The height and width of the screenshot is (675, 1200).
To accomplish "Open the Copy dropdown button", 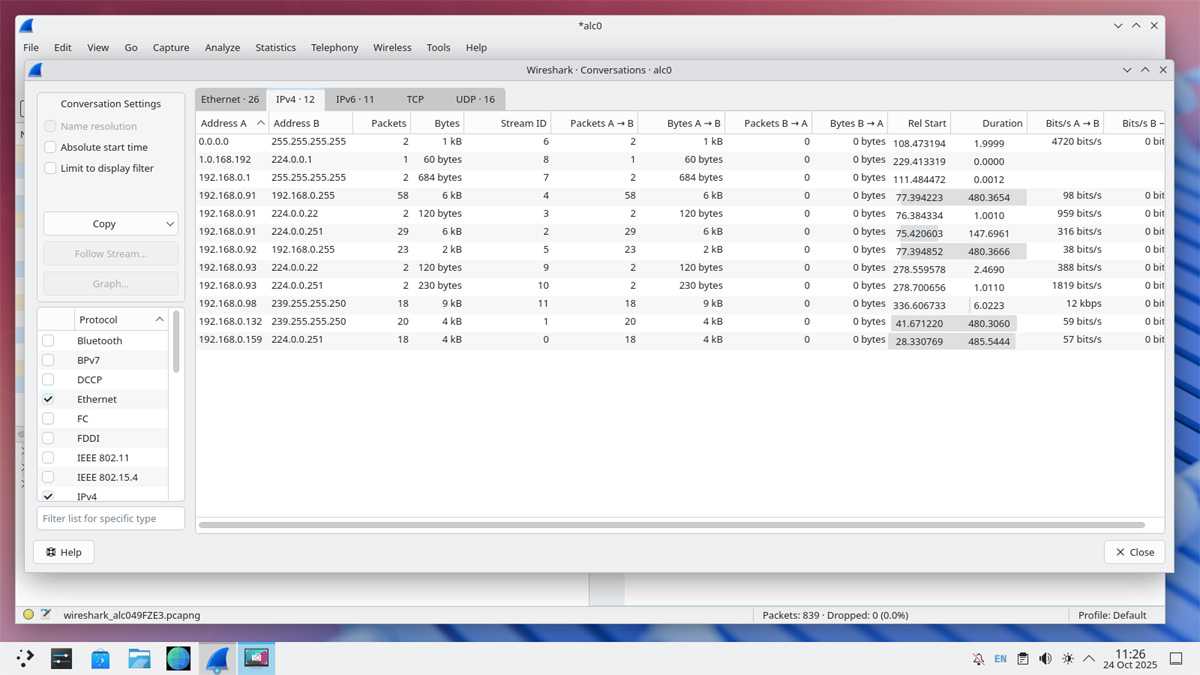I will tap(111, 224).
